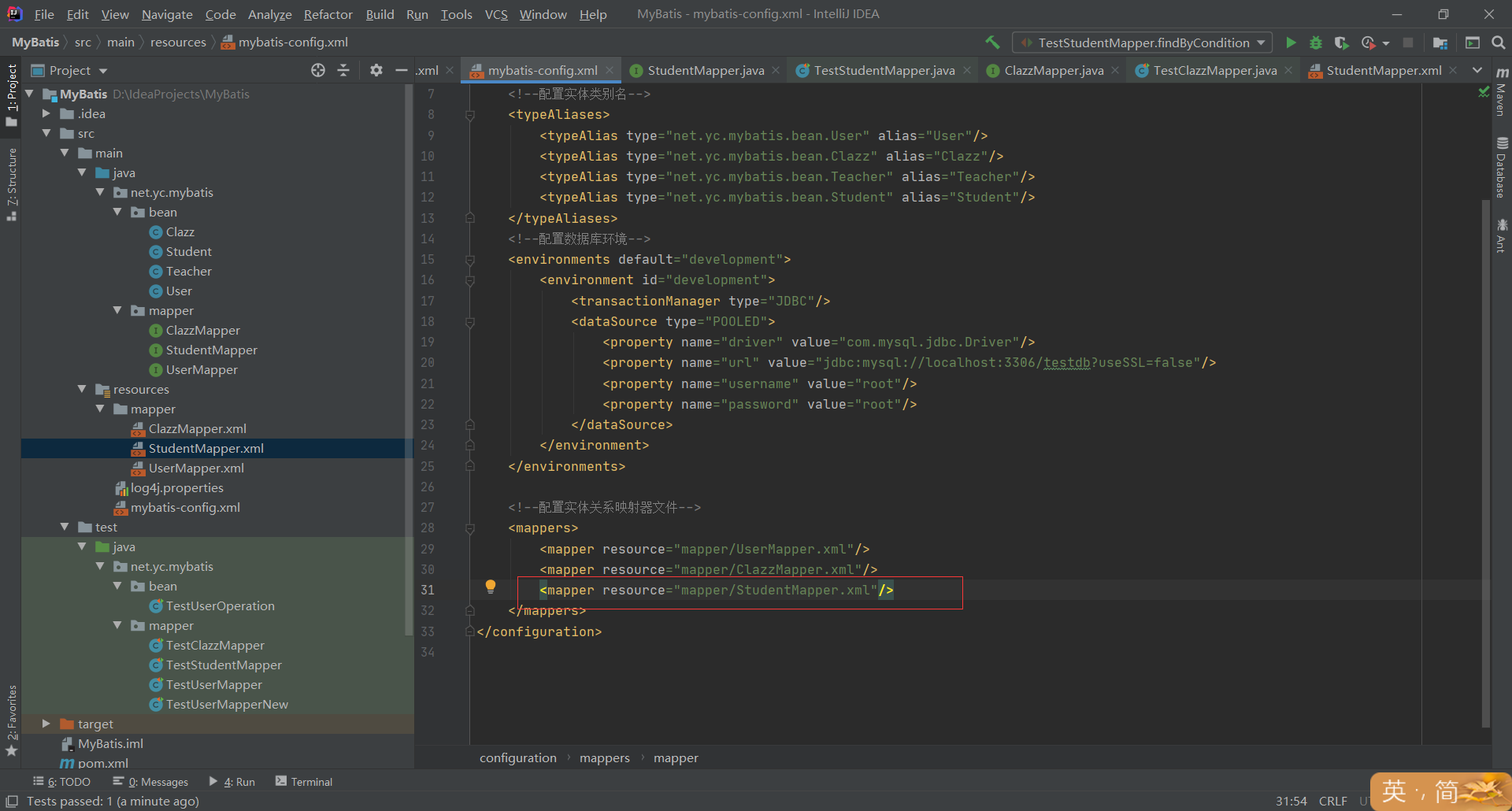Open the Maven tool window
This screenshot has width=1512, height=811.
[1502, 92]
